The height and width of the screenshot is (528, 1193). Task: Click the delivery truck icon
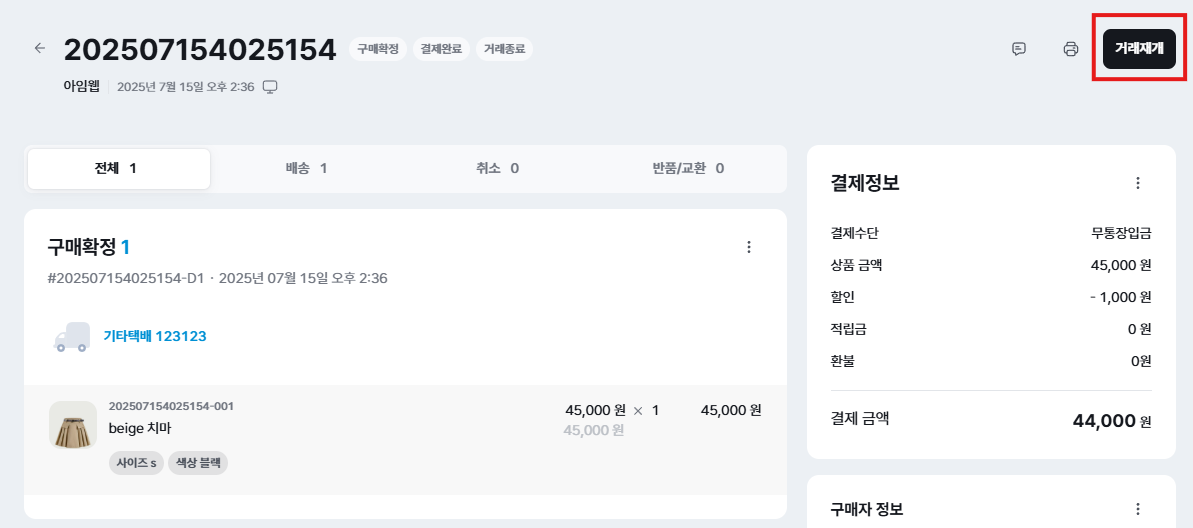pos(71,337)
